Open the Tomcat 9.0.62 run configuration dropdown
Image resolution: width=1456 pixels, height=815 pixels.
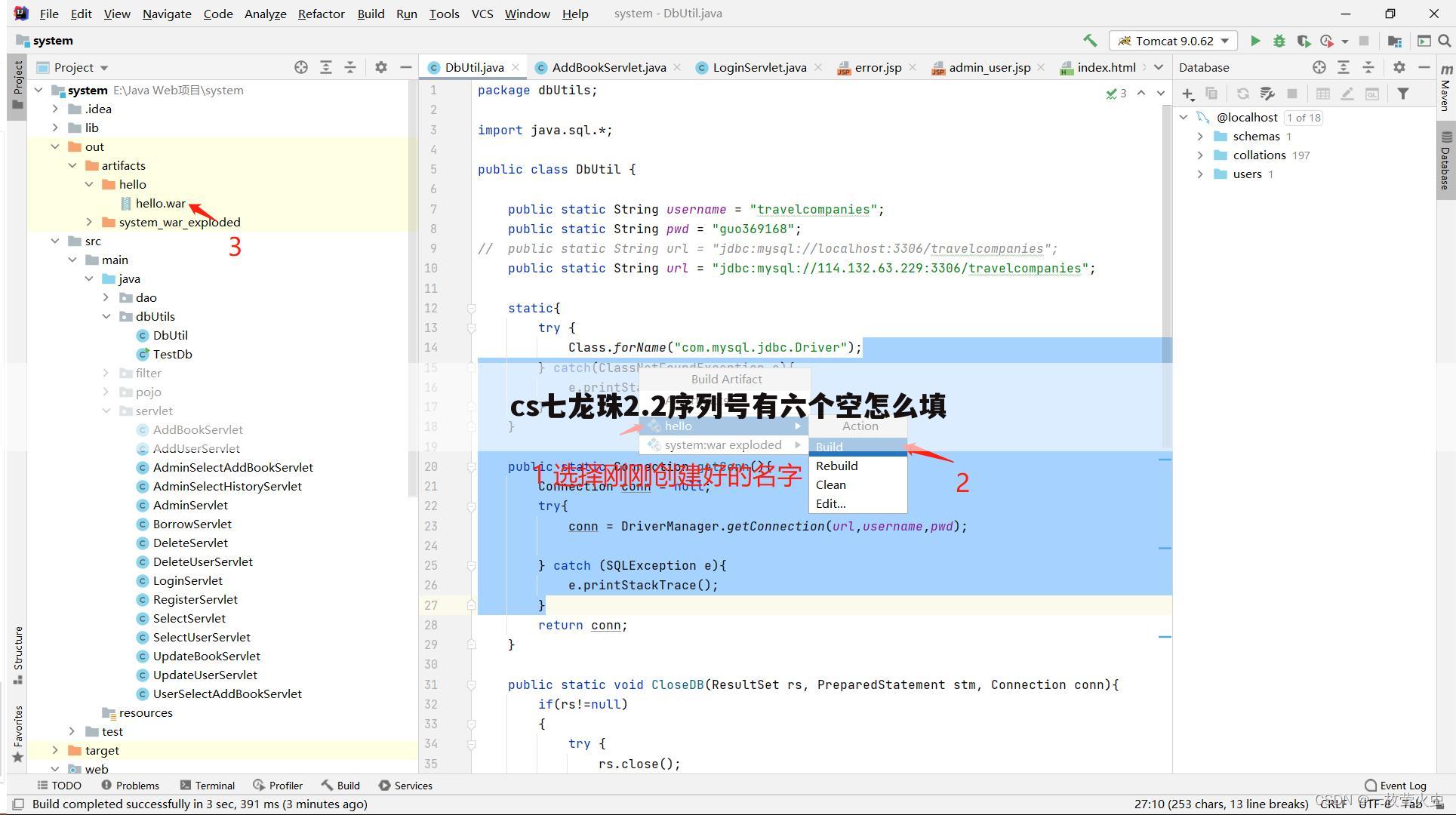click(1174, 41)
